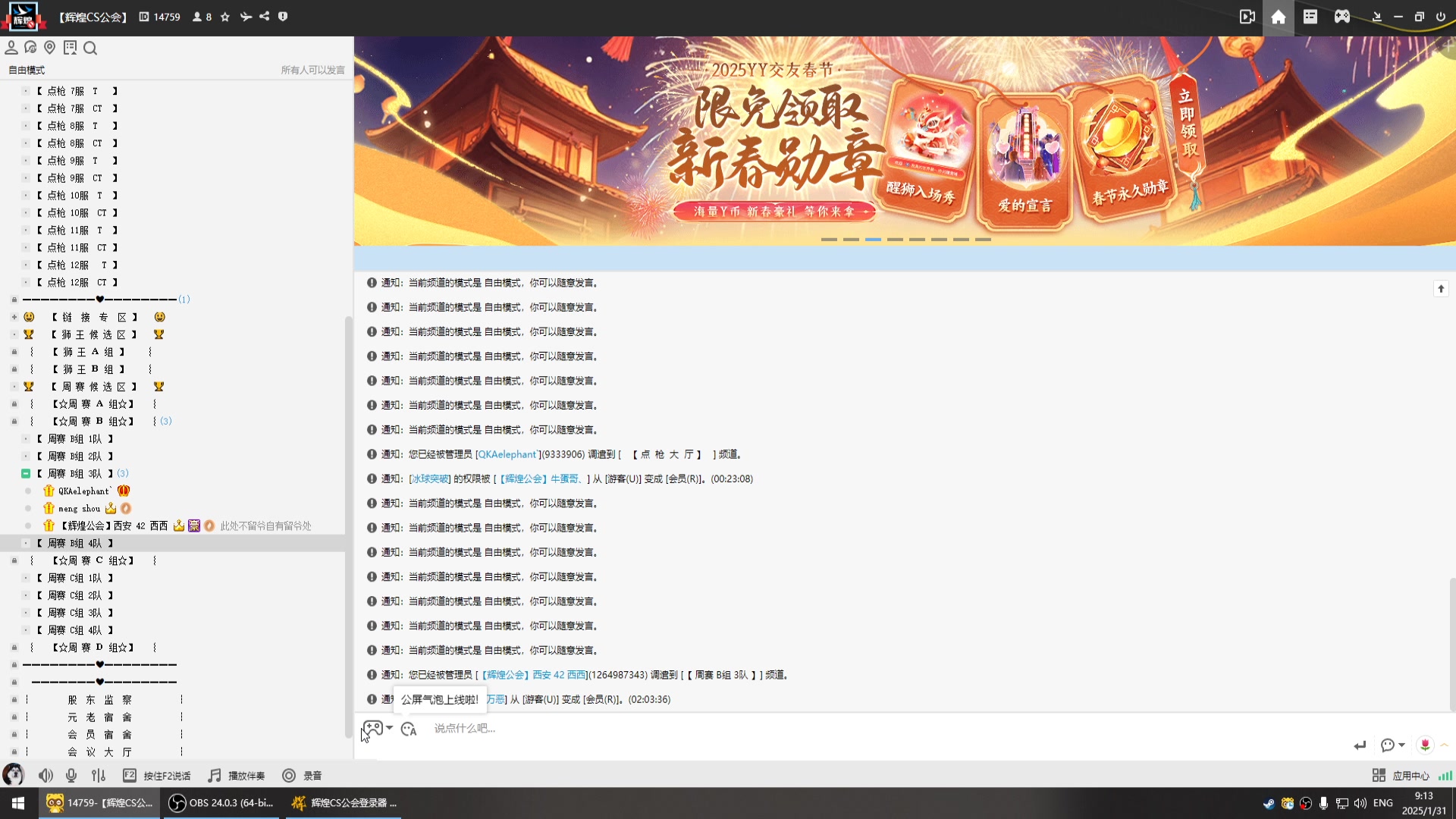1456x819 pixels.
Task: Select channel 周赛 B组 1队
Action: [x=75, y=438]
